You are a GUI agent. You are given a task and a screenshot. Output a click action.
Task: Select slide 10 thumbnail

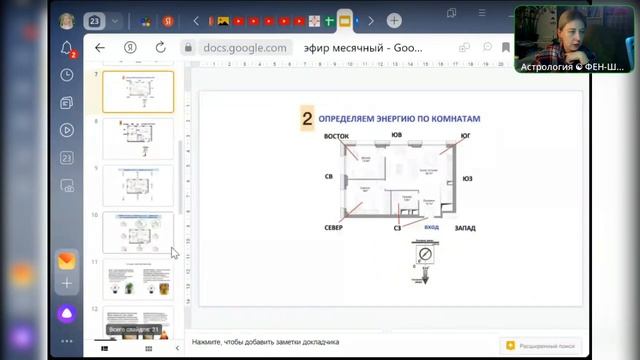click(x=138, y=233)
